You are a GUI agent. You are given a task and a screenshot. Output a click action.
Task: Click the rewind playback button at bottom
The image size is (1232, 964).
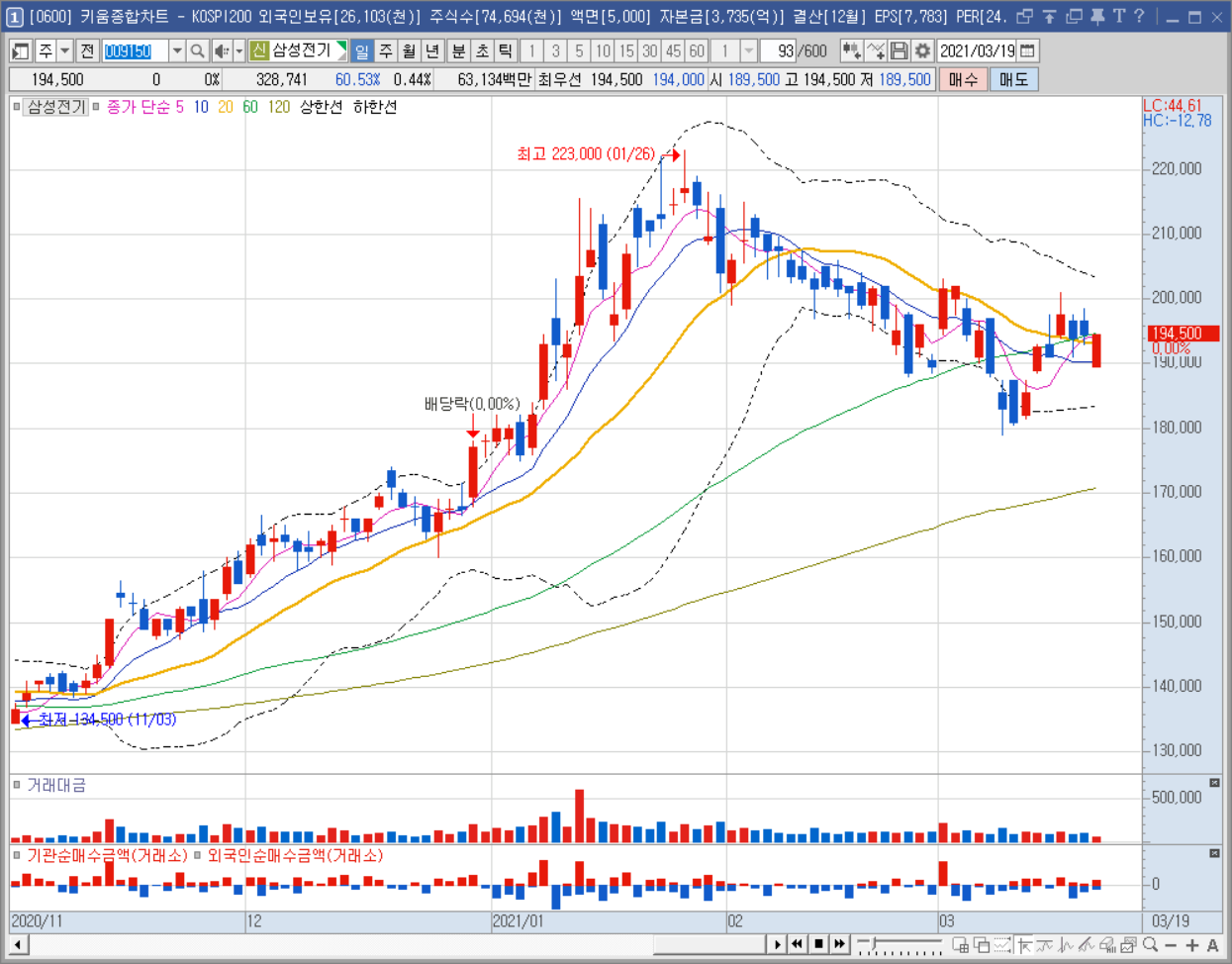798,944
